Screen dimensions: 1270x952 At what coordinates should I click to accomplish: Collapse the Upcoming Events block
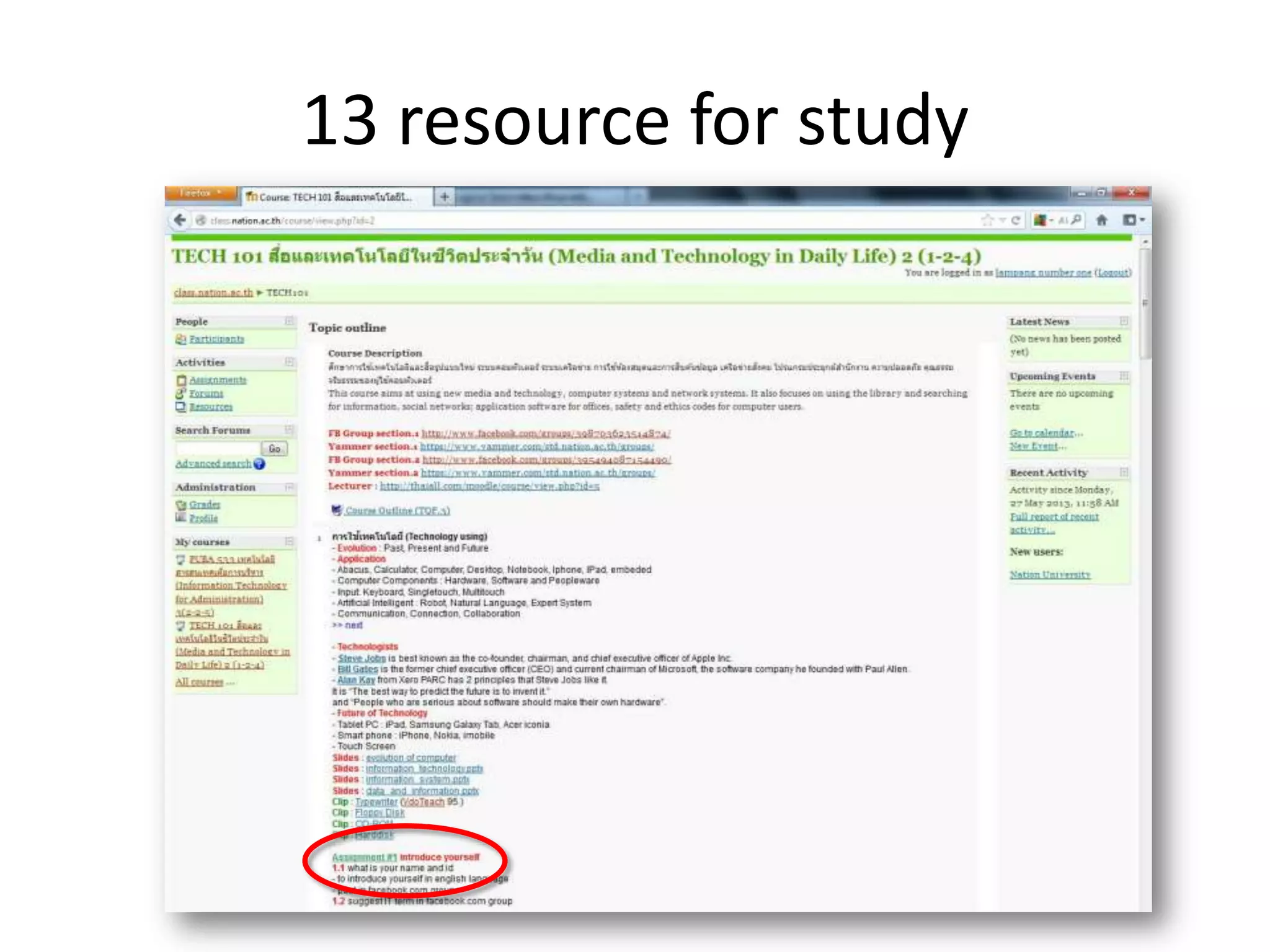pyautogui.click(x=1124, y=376)
